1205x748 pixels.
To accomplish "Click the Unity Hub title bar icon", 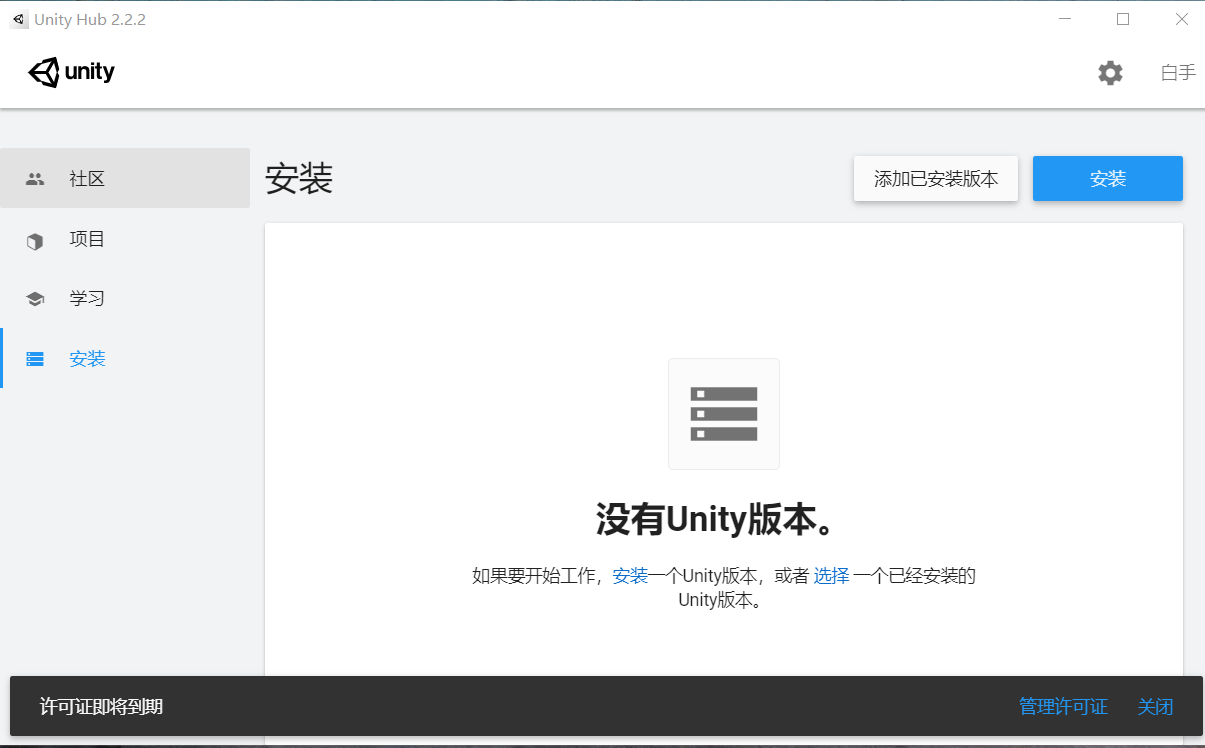I will point(19,19).
